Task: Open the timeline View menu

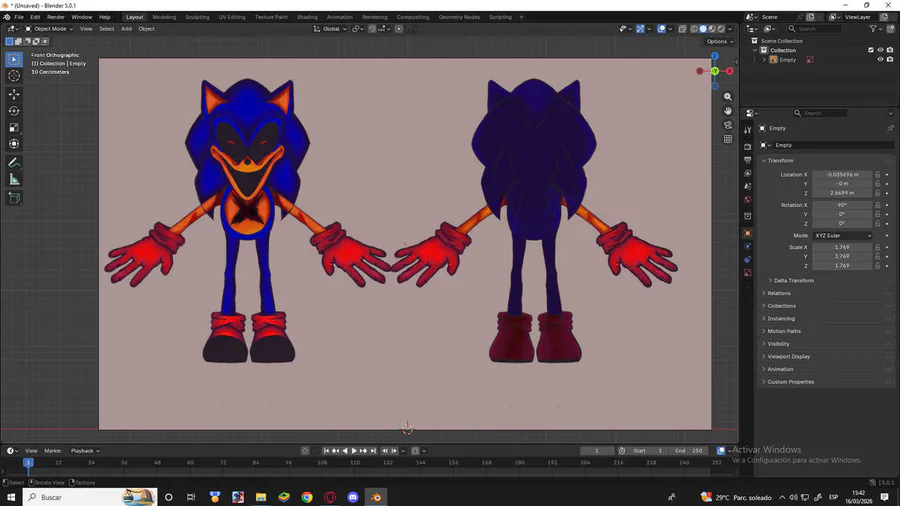Action: tap(31, 451)
